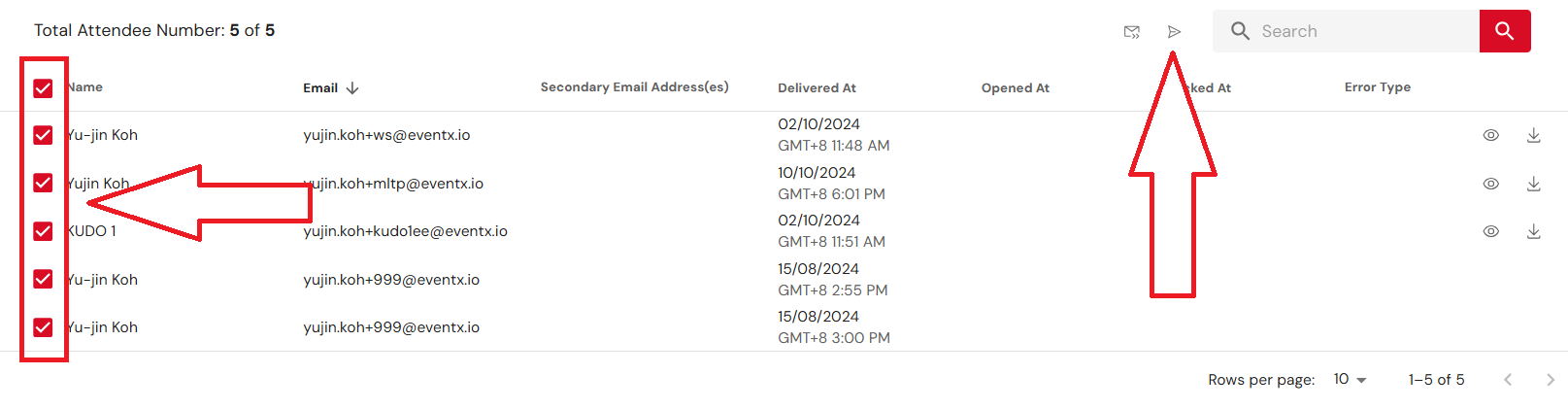Sort by the Delivered At column
Screen dimensions: 1568x409
817,88
